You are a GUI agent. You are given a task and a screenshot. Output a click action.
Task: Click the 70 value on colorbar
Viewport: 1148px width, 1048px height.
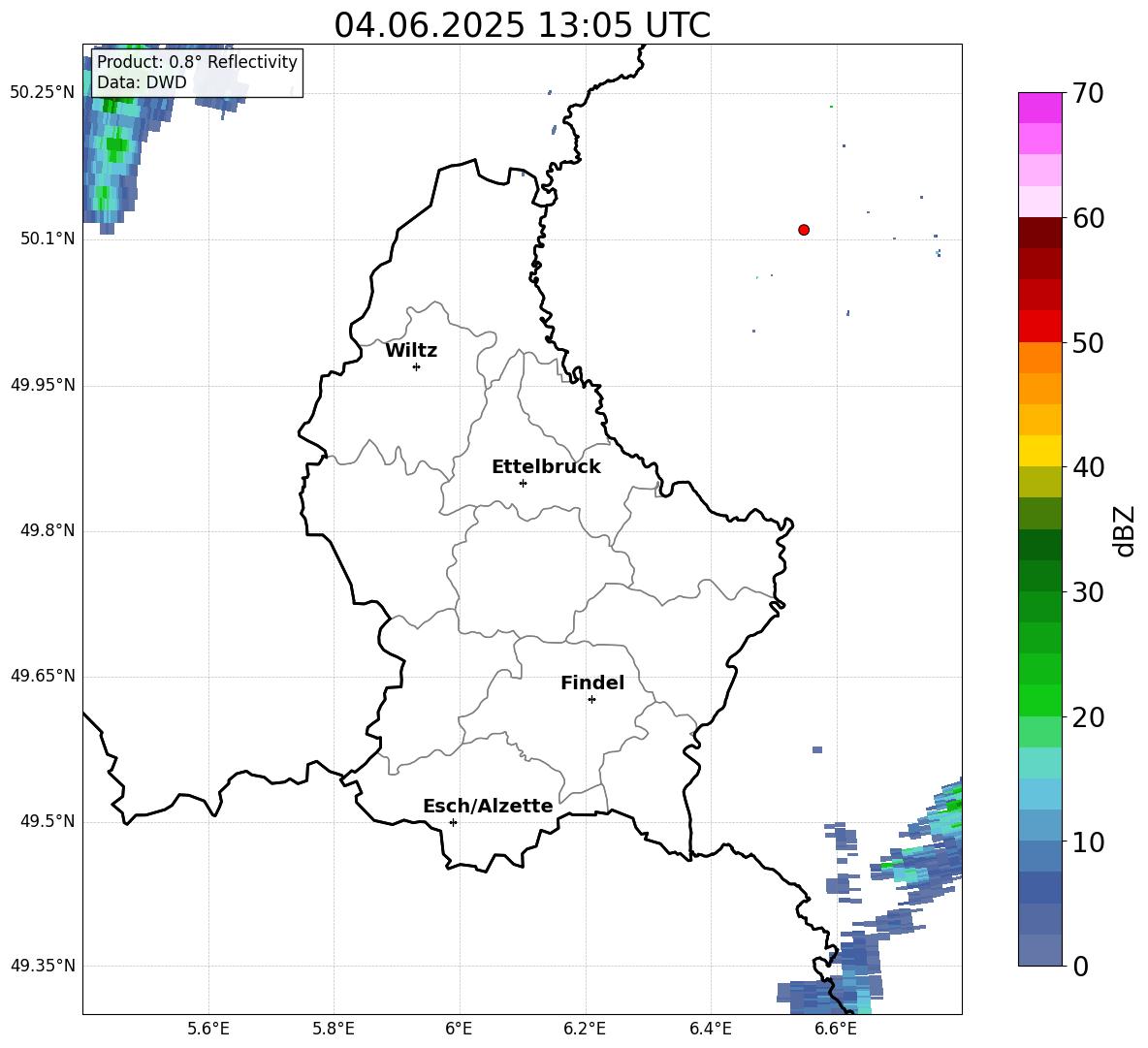[1088, 93]
